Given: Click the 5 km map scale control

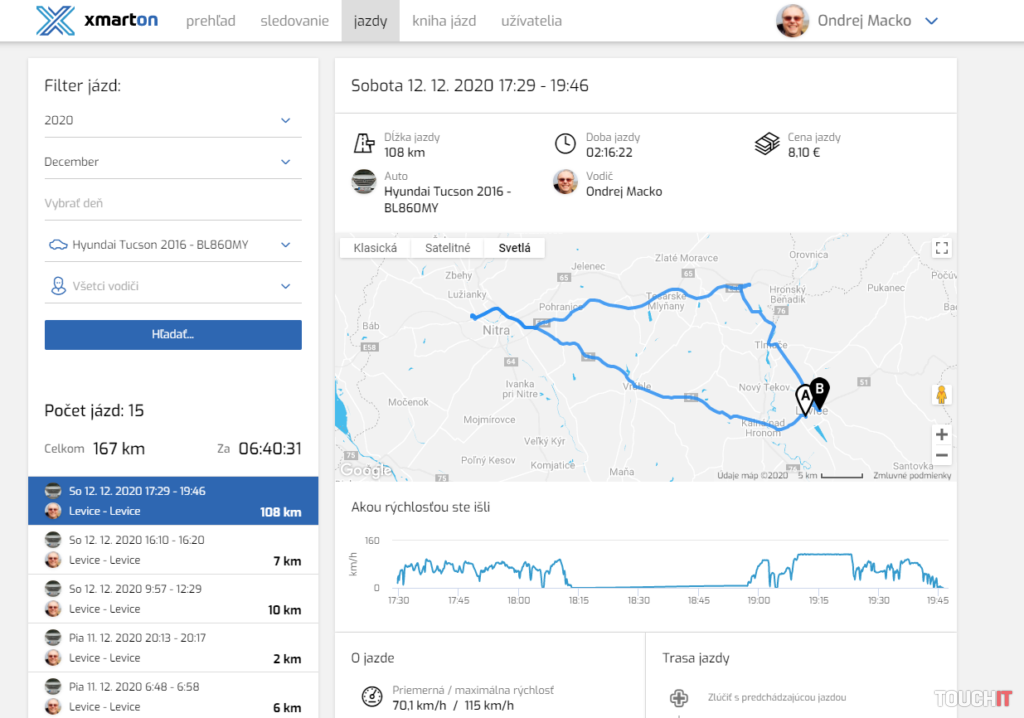Looking at the screenshot, I should [x=830, y=476].
